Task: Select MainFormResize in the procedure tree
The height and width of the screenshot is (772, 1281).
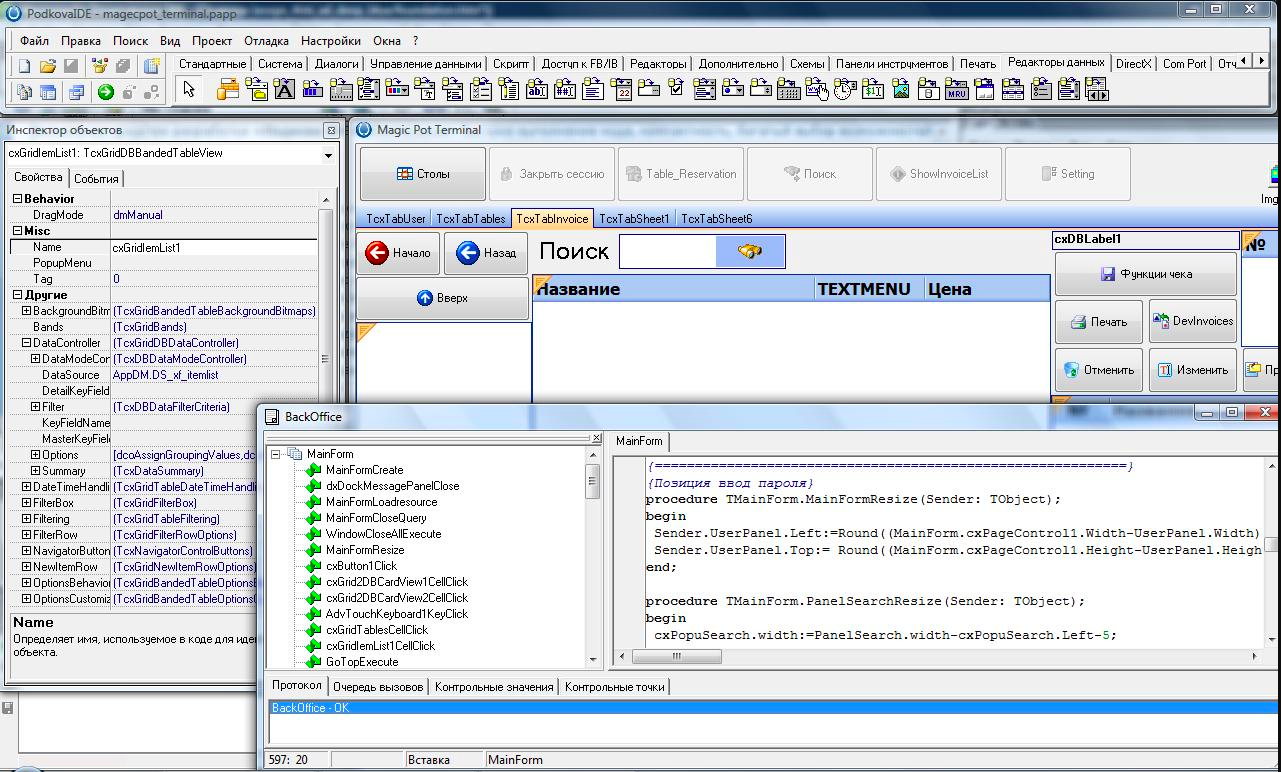Action: point(364,550)
